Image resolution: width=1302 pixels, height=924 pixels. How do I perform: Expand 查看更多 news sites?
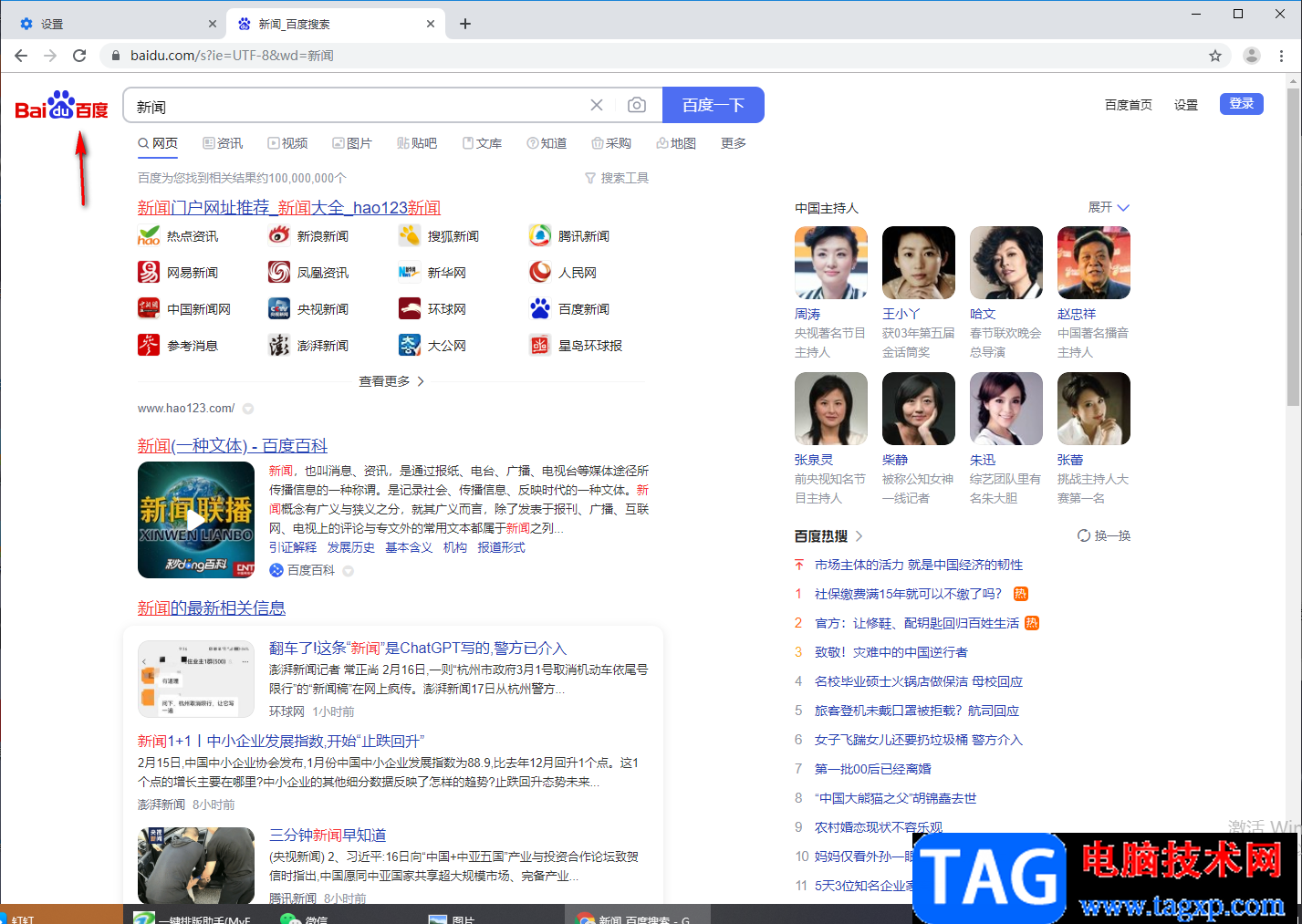(x=391, y=381)
